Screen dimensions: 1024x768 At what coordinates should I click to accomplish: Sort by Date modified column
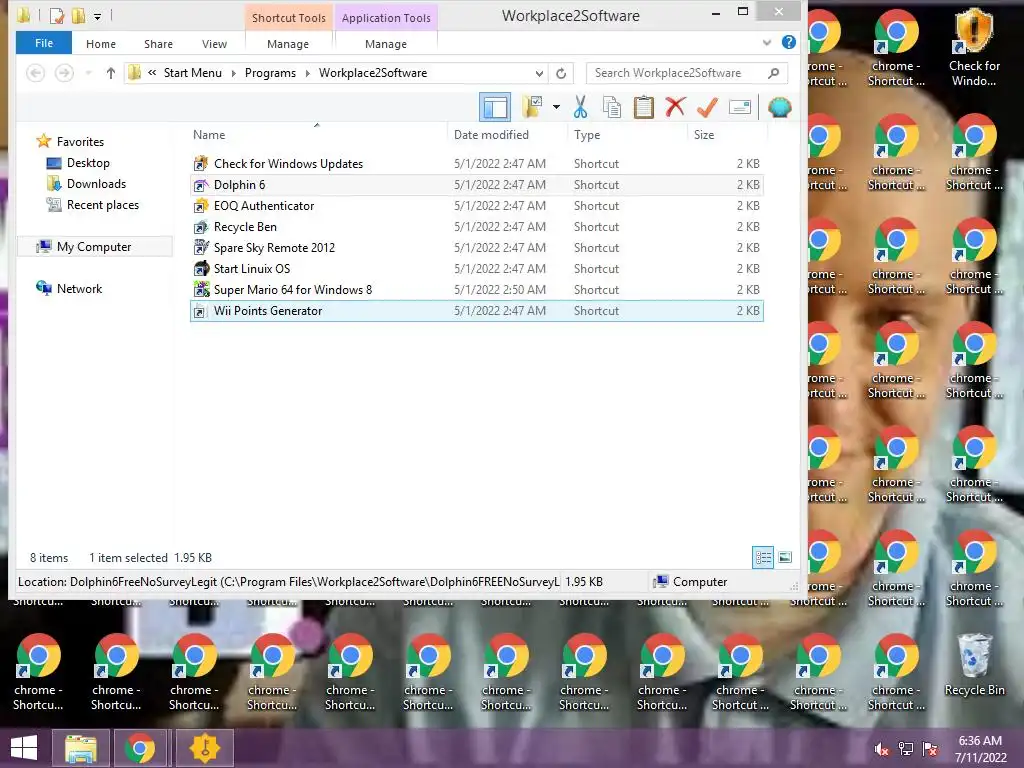[x=491, y=135]
